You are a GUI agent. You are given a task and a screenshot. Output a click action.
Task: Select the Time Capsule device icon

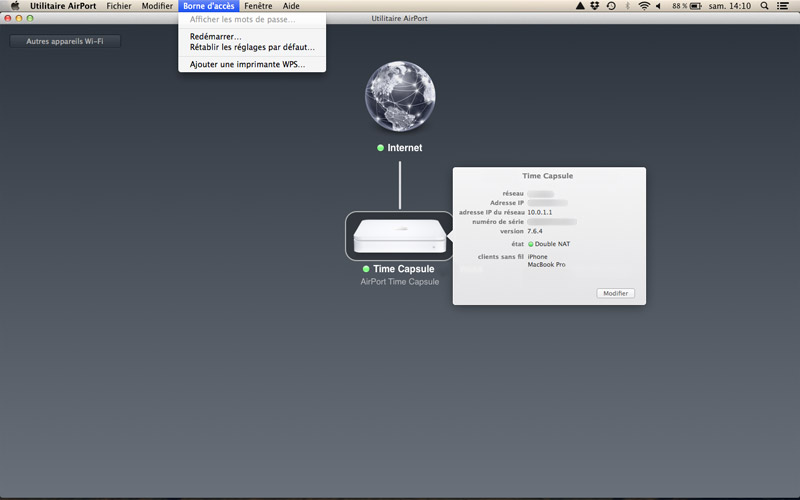[x=399, y=236]
